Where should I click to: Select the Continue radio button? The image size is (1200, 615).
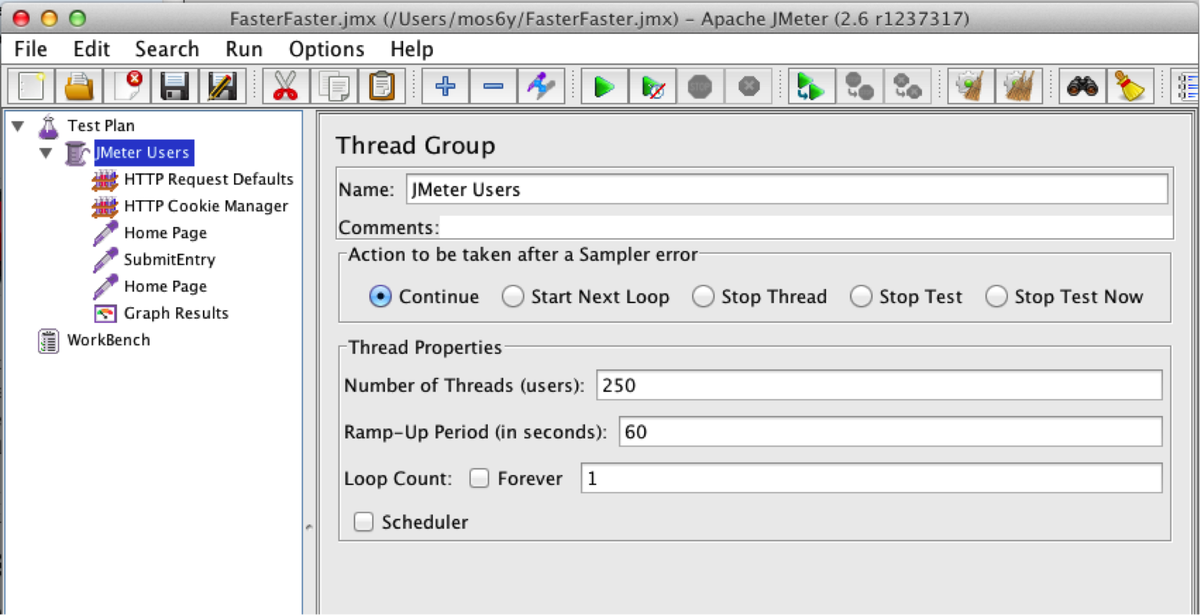tap(380, 296)
